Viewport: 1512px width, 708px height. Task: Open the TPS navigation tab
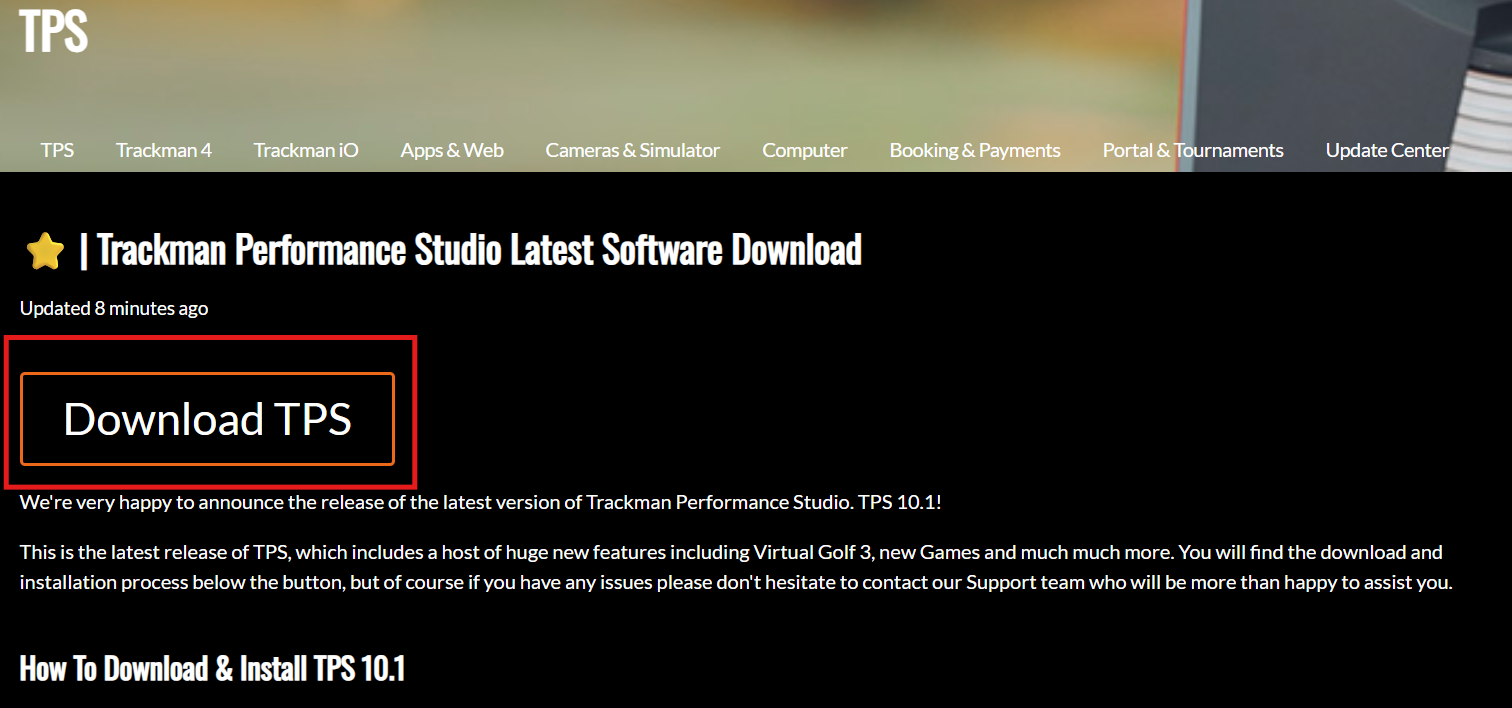point(57,150)
